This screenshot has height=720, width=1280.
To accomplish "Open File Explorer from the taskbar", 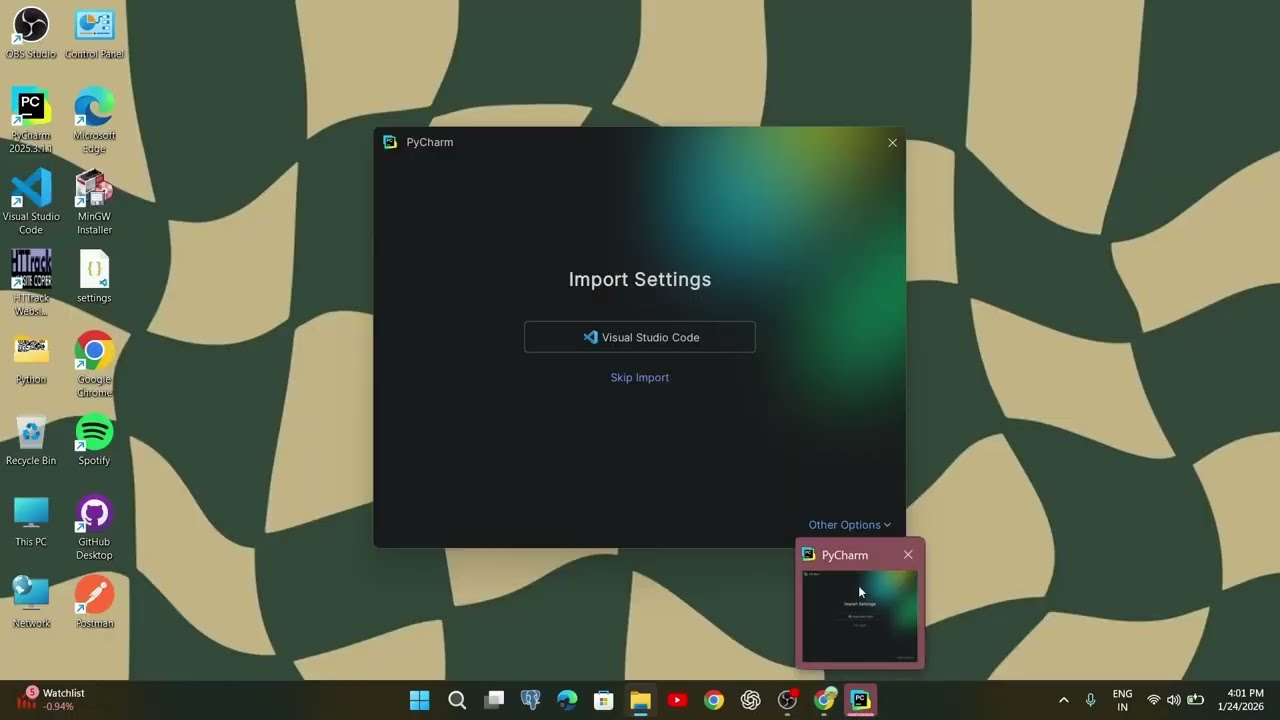I will click(641, 700).
